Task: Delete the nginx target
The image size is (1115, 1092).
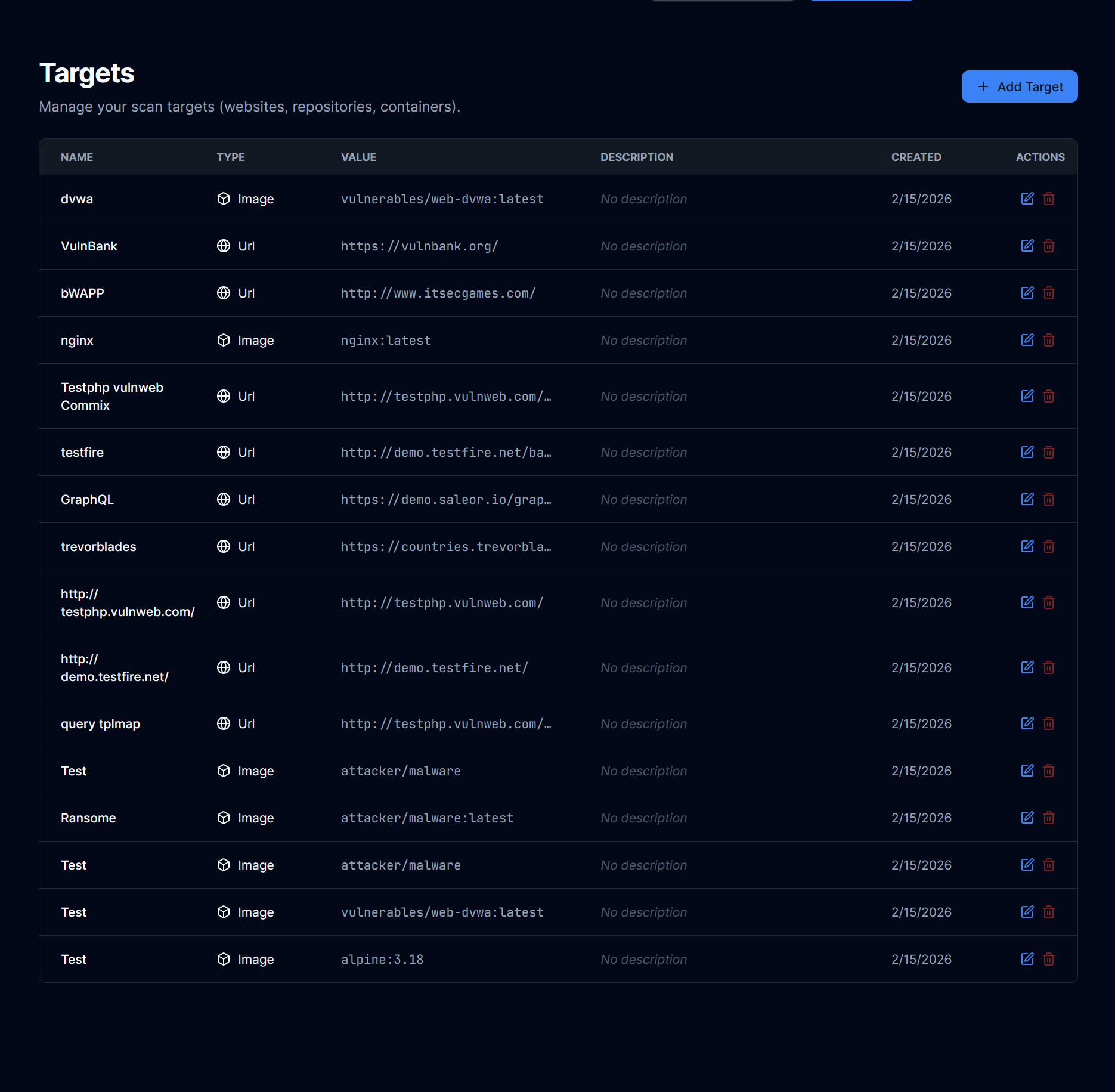Action: pyautogui.click(x=1049, y=340)
